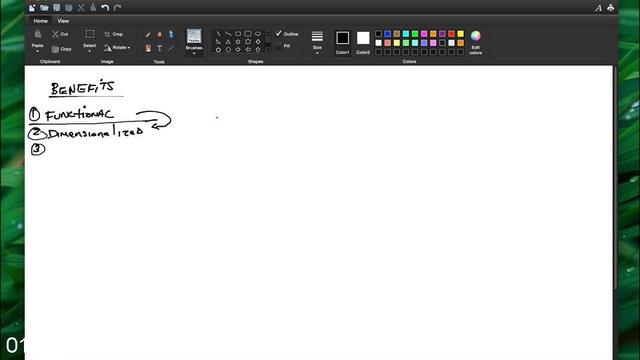Select the orange Eraser tool

148,48
